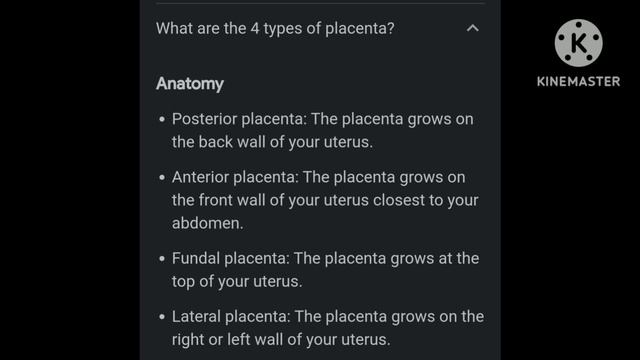Select the 'What are the 4 types of placenta?' question

tap(275, 29)
